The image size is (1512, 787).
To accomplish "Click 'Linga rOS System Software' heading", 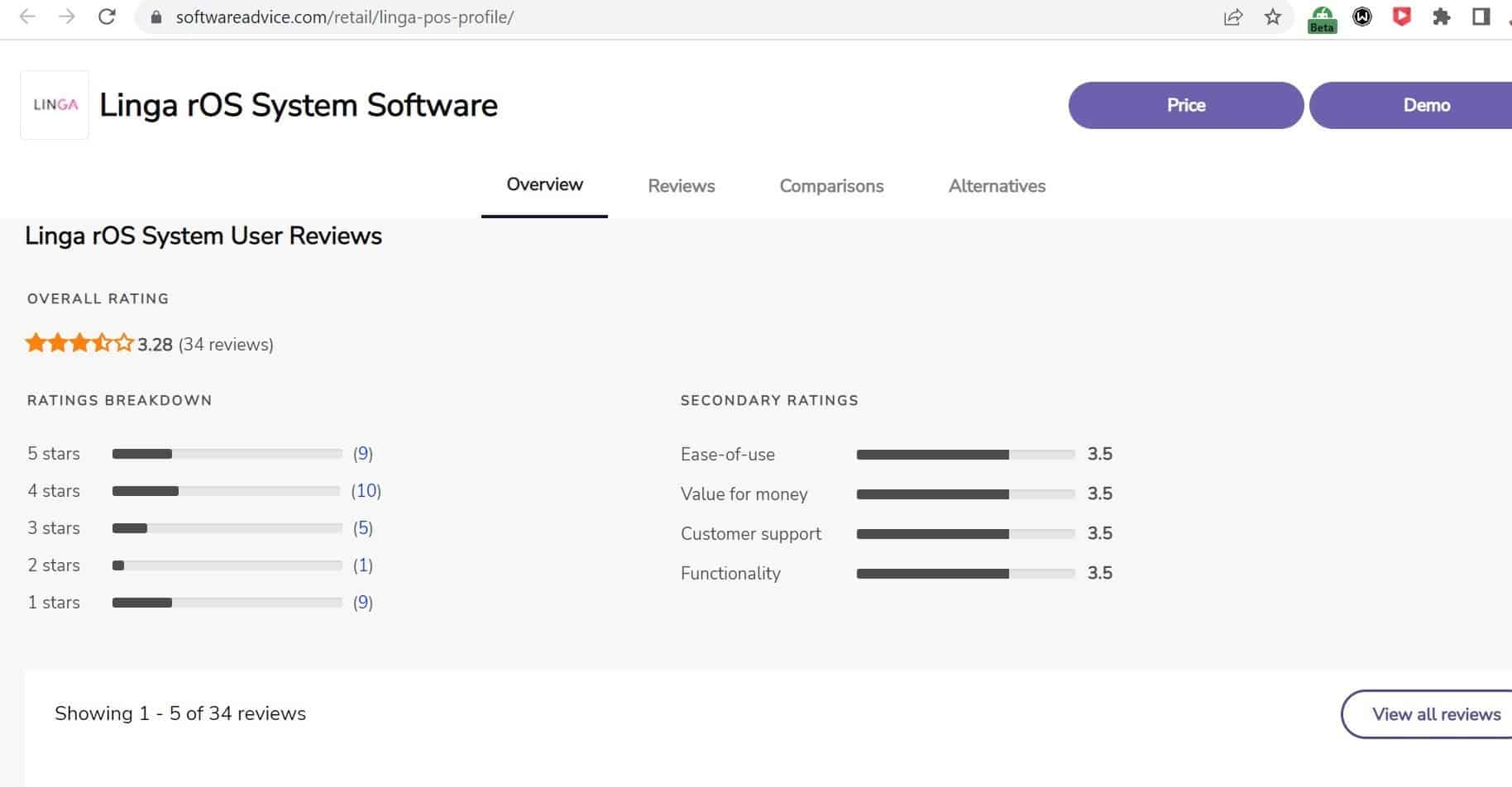I will pyautogui.click(x=299, y=106).
